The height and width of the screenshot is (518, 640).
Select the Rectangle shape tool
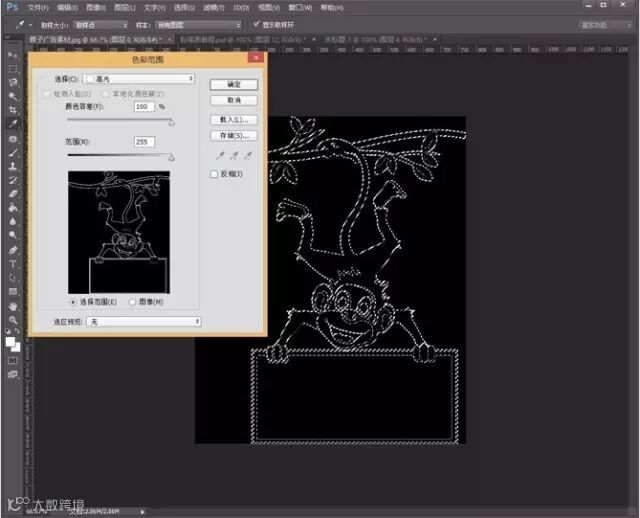[x=13, y=291]
